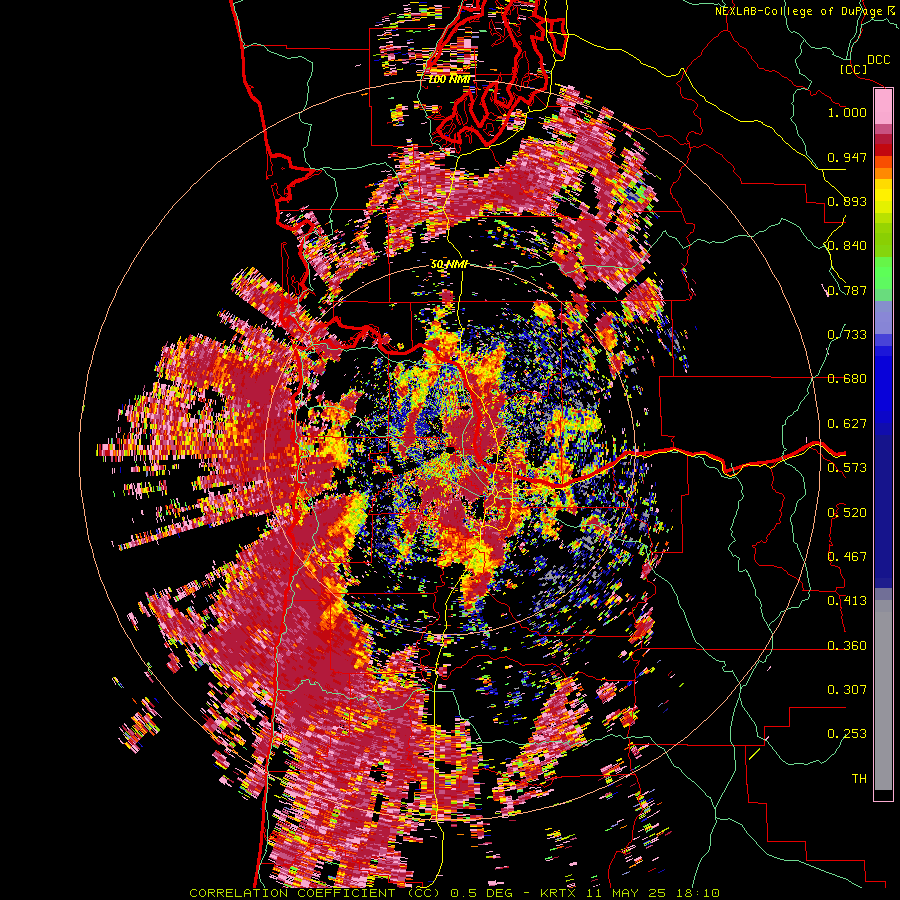The height and width of the screenshot is (900, 900).
Task: Click the TH threshold label
Action: [x=859, y=779]
